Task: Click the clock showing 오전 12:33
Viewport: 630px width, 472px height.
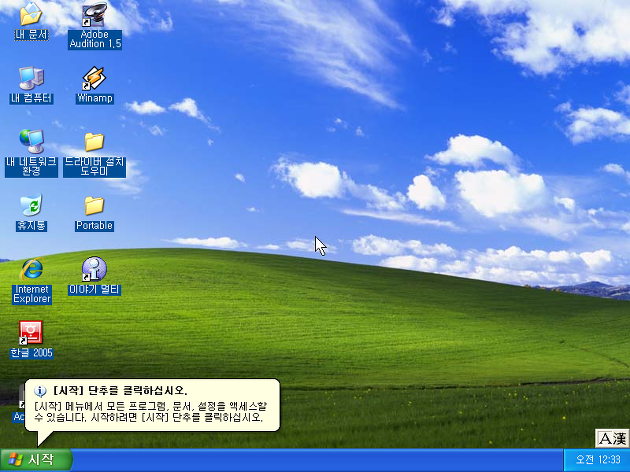Action: coord(598,459)
